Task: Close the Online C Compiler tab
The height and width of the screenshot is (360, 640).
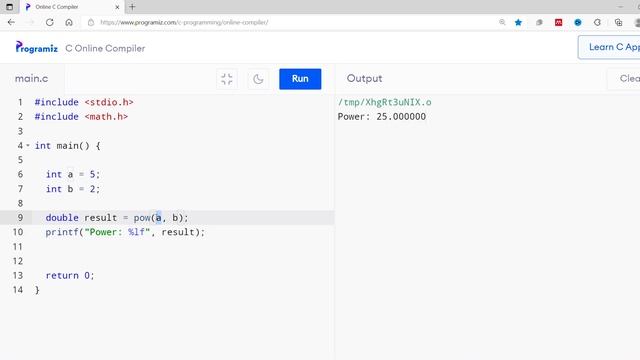Action: [117, 7]
